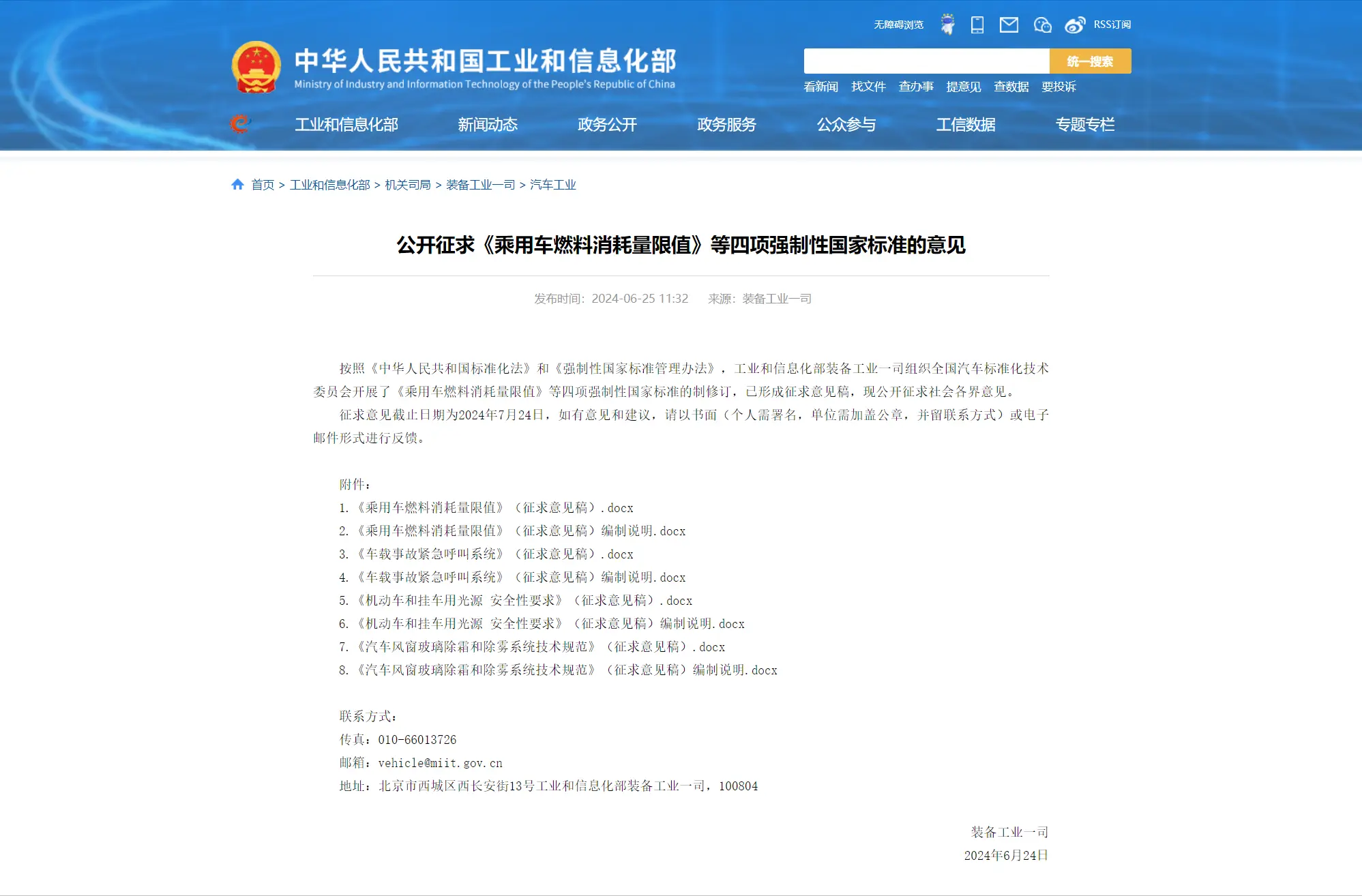
Task: Click the national emblem logo
Action: [x=256, y=67]
